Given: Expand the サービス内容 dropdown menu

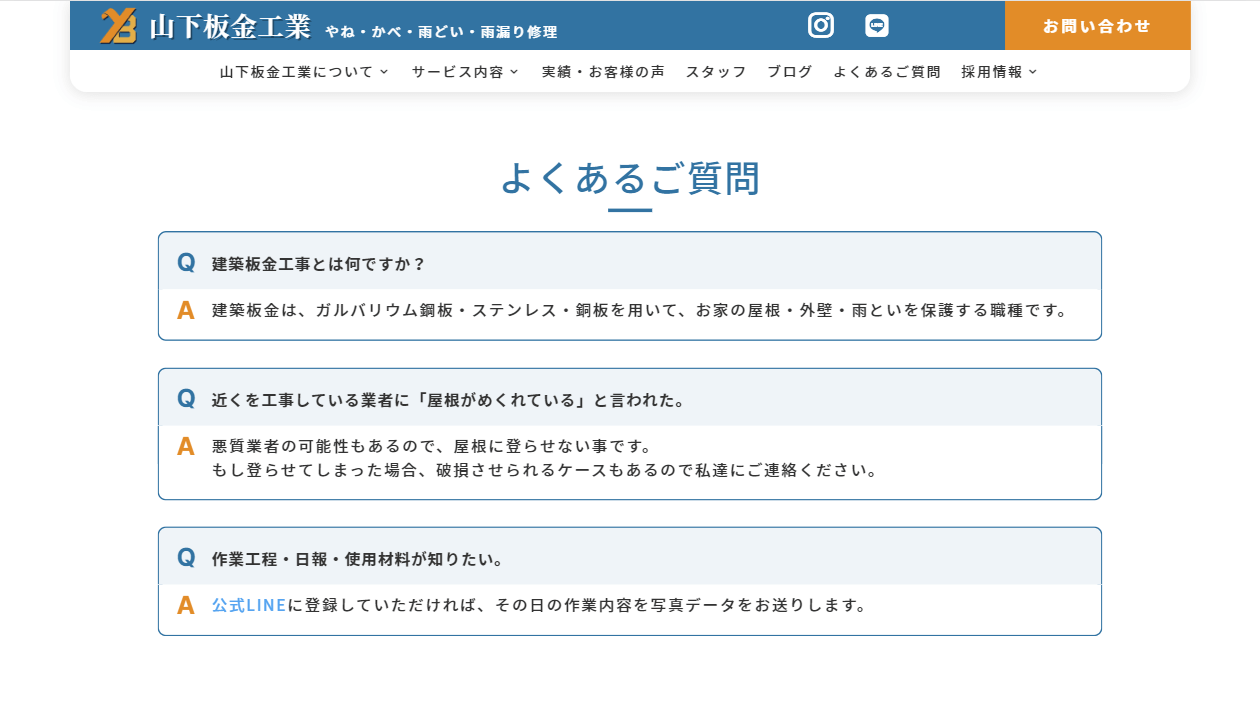Looking at the screenshot, I should coord(465,72).
